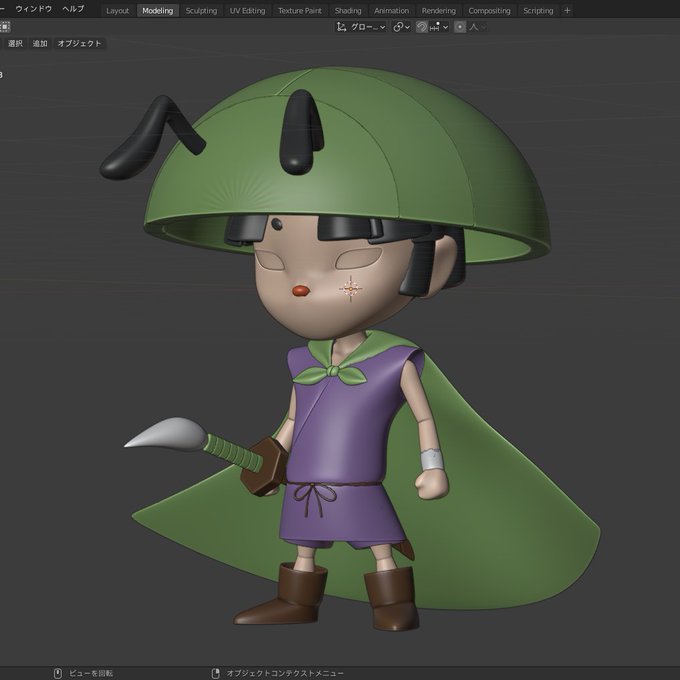Click mouse icon beside オブジェクトコンテクストメニュー
This screenshot has width=680, height=680.
click(216, 673)
